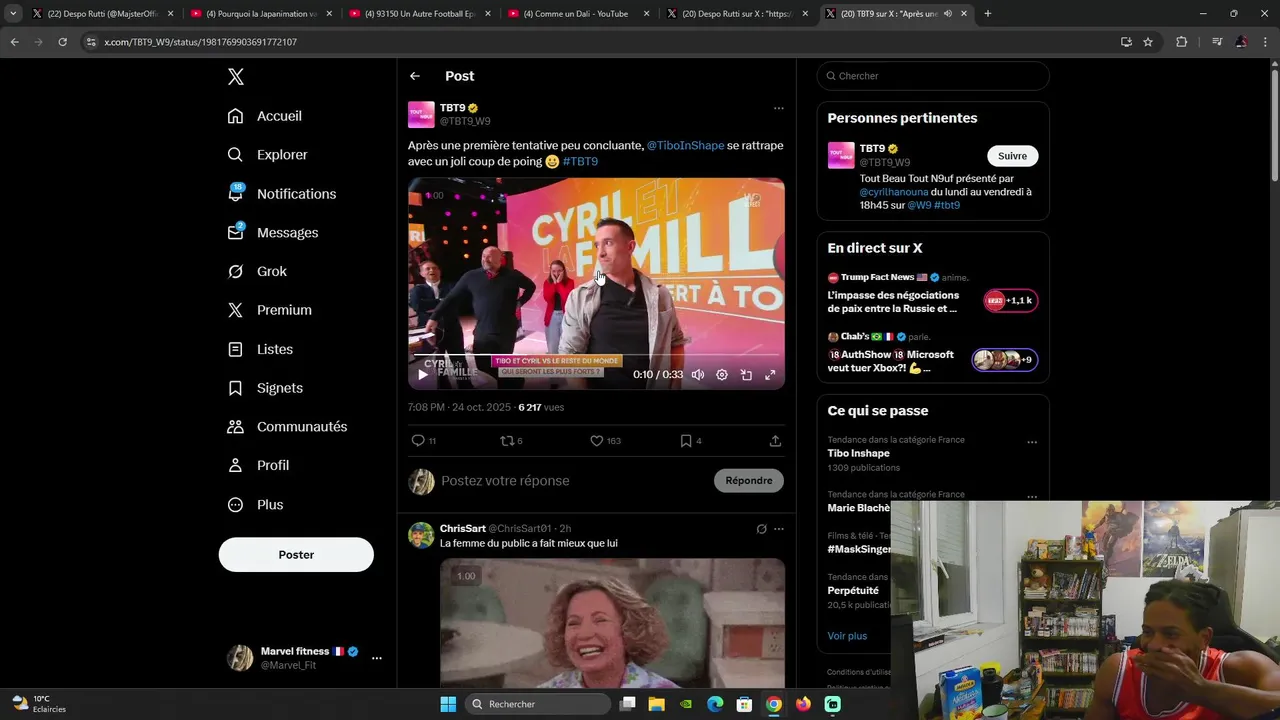Open Premium in sidebar
This screenshot has height=720, width=1280.
click(269, 310)
